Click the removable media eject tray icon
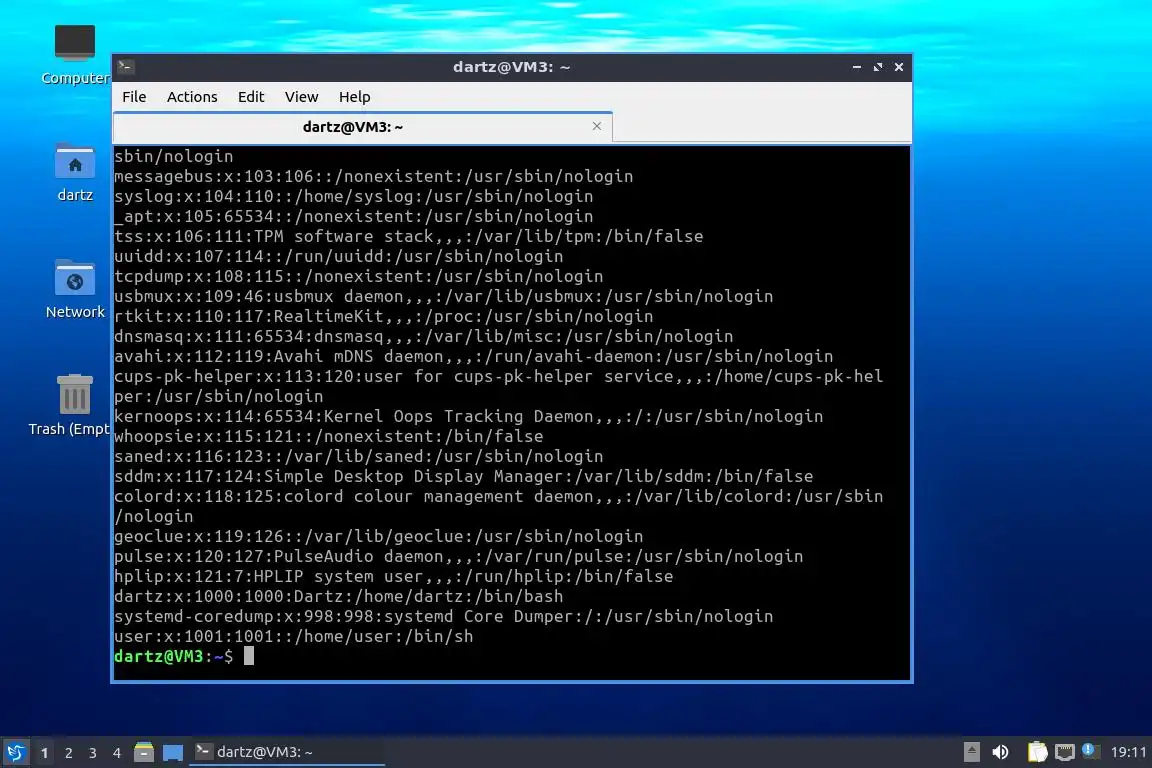 tap(971, 752)
